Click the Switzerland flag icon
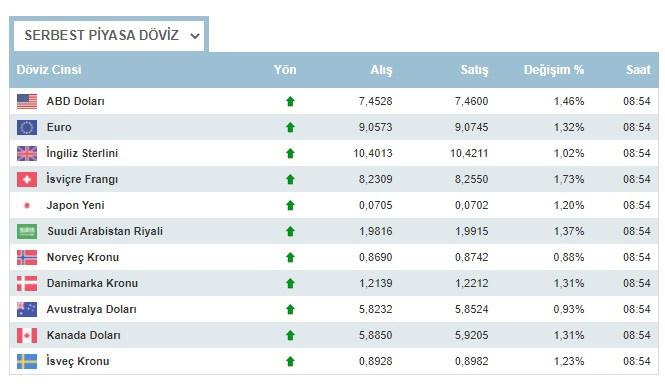This screenshot has width=665, height=389. pyautogui.click(x=27, y=179)
